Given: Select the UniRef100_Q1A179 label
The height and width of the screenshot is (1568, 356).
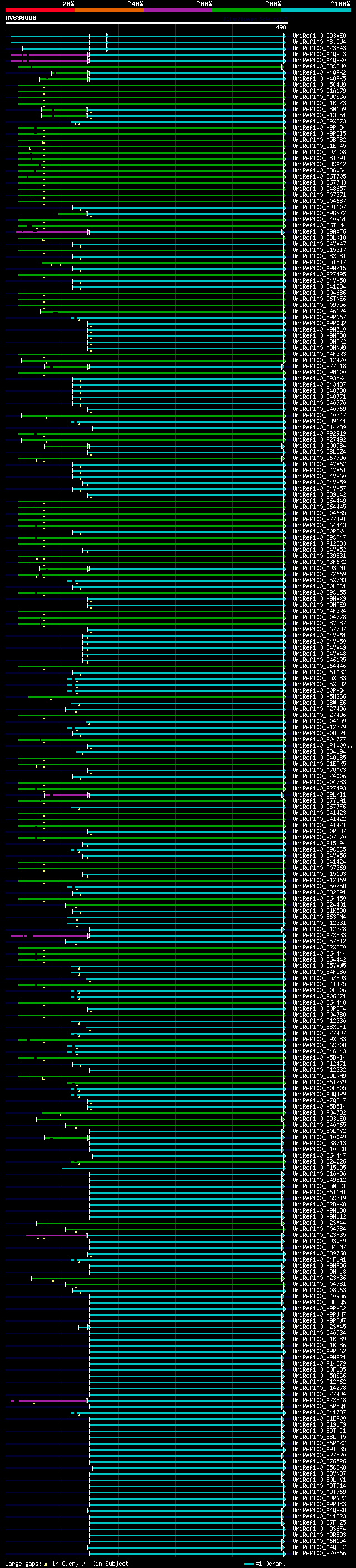Looking at the screenshot, I should (319, 91).
